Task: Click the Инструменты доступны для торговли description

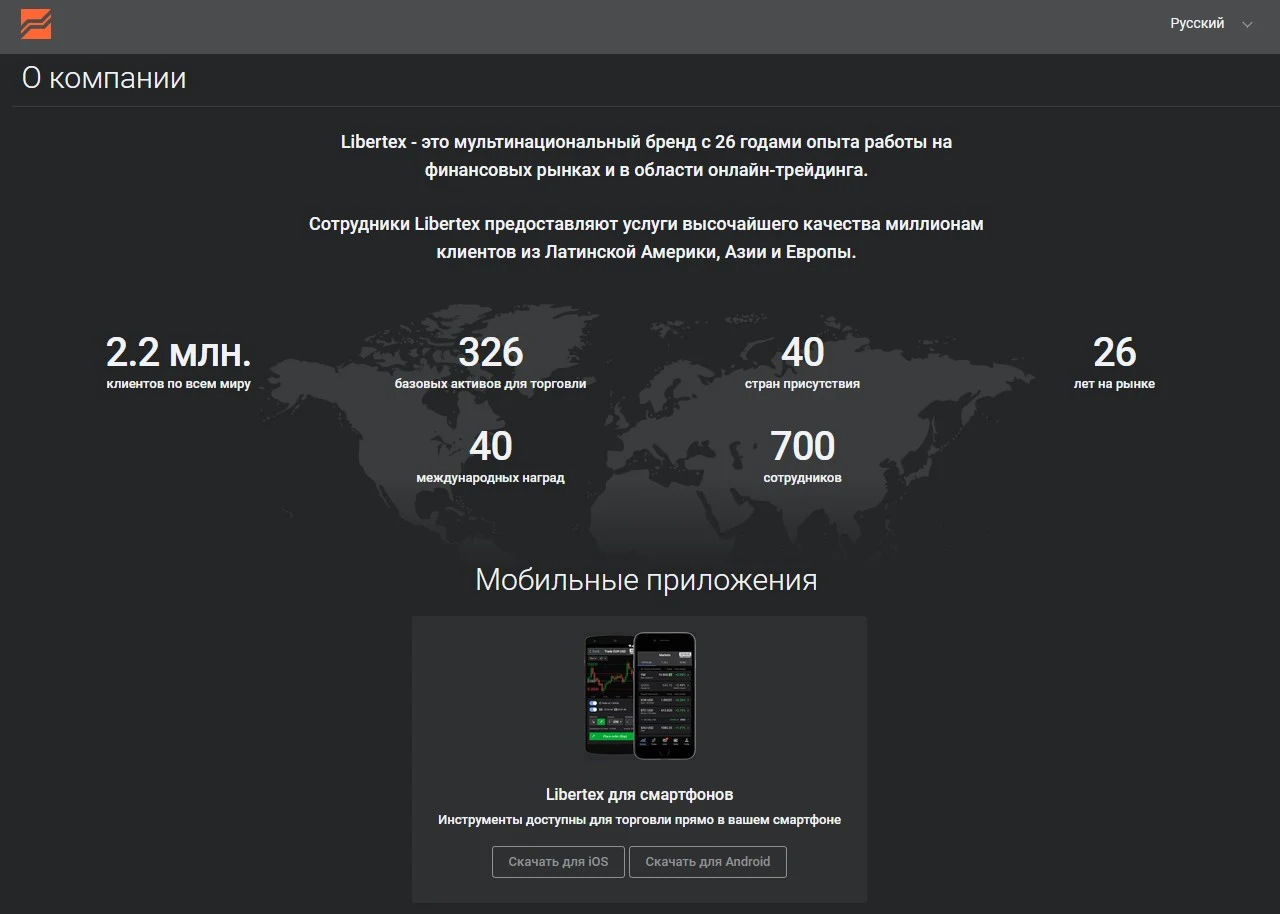Action: [640, 820]
